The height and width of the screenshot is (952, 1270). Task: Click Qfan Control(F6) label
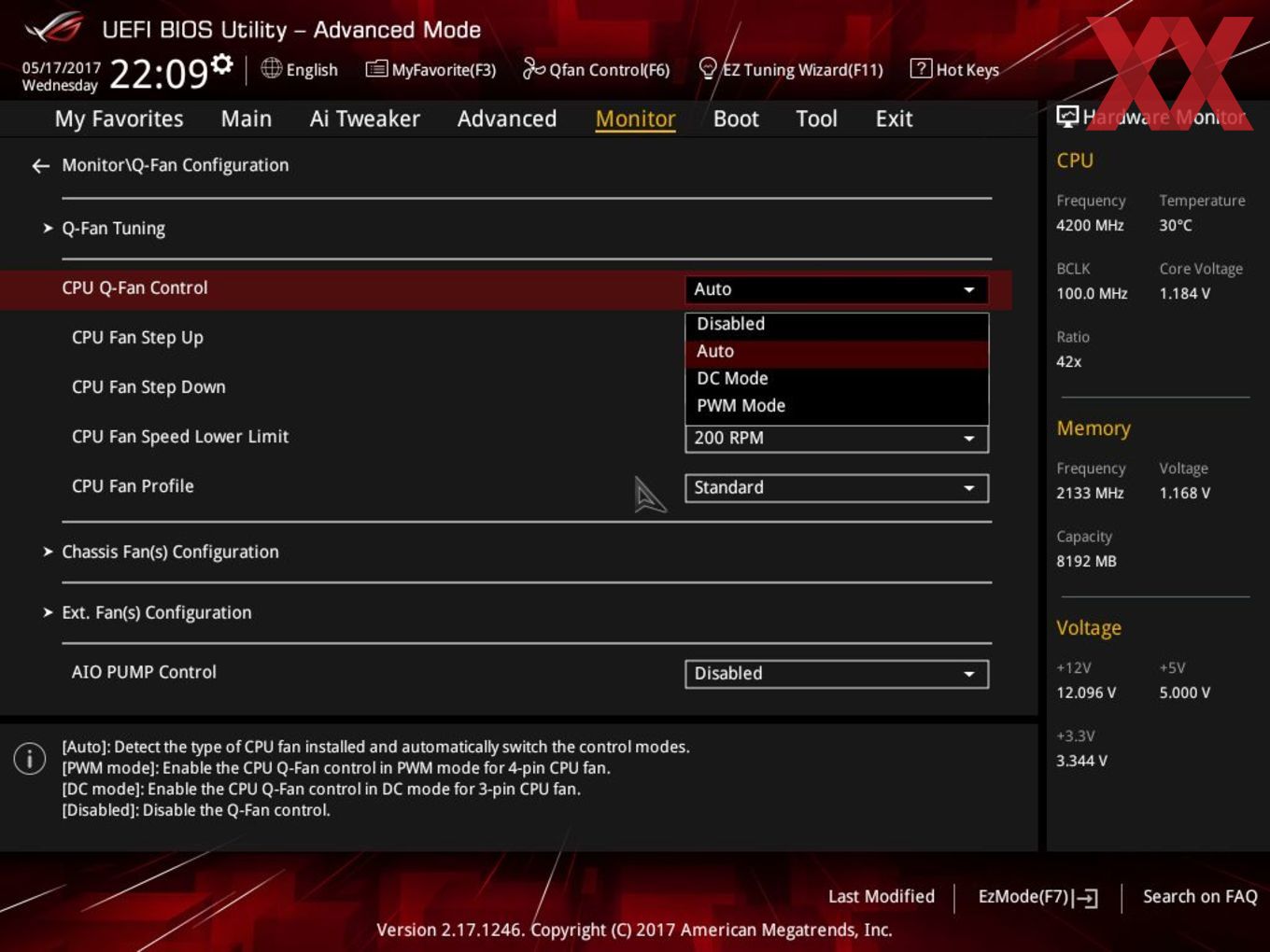pos(609,70)
